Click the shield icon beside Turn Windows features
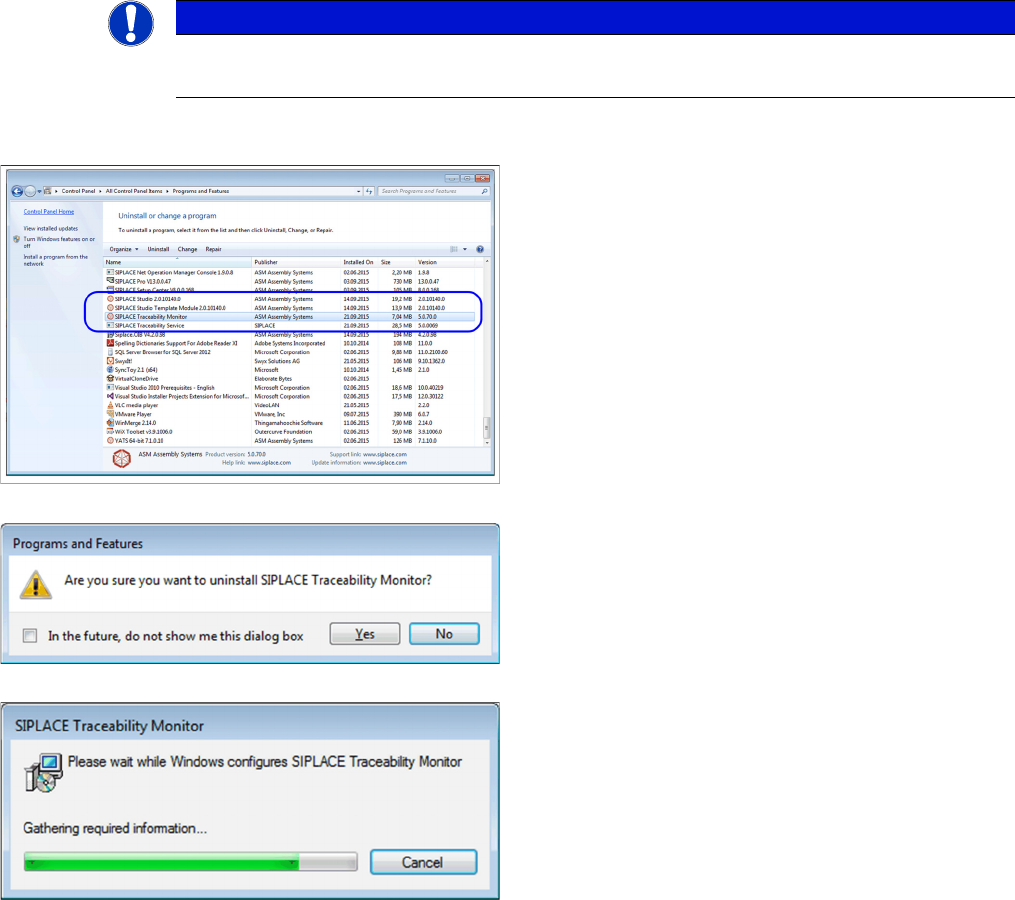Screen dimensions: 1015x900 16,239
